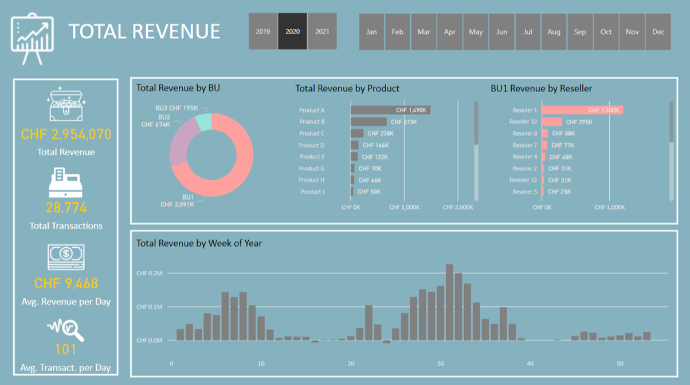This screenshot has width=690, height=385.
Task: Filter by the Feb month button
Action: (x=397, y=32)
